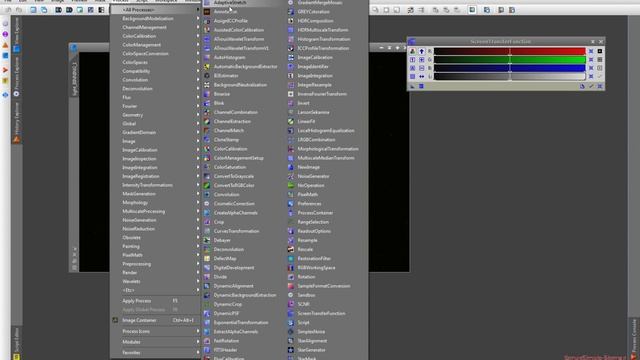Viewport: 640px width, 360px height.
Task: Expand the Process Icons submenu
Action: (x=156, y=331)
